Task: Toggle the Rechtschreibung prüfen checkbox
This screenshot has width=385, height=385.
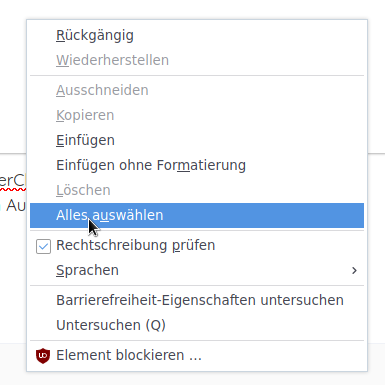Action: 43,246
